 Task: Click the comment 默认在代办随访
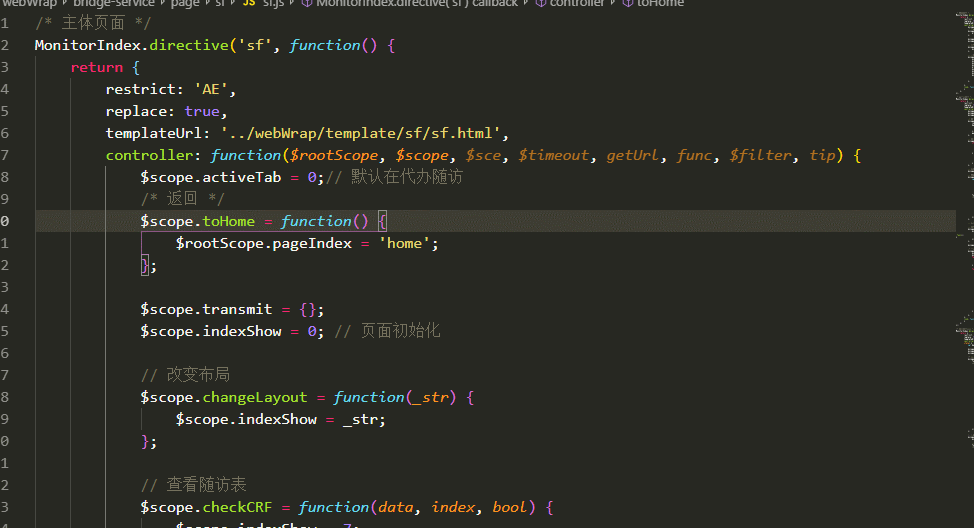click(407, 177)
